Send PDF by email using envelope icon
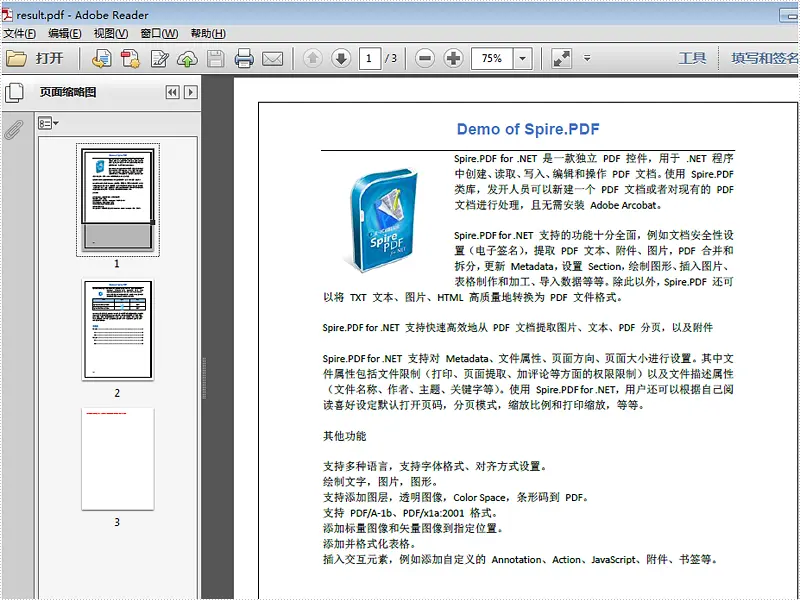The height and width of the screenshot is (600, 800). tap(271, 58)
